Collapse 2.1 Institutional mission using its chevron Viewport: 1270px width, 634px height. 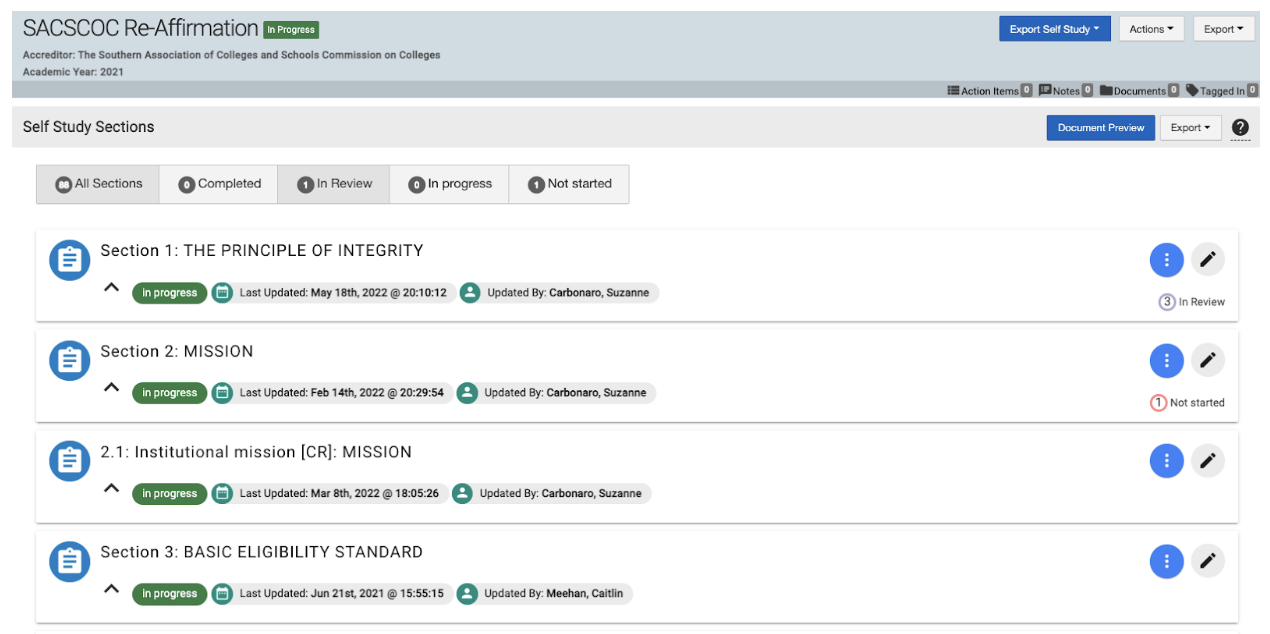(112, 488)
